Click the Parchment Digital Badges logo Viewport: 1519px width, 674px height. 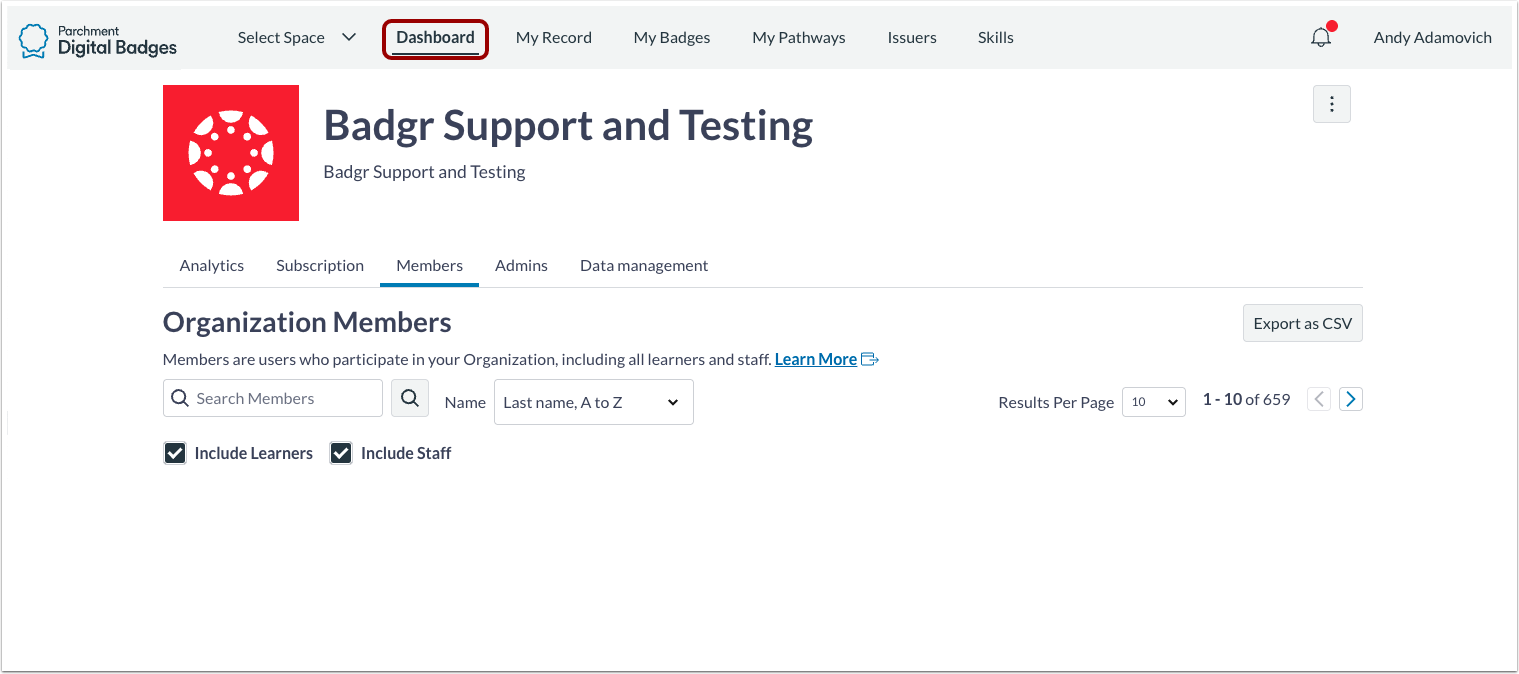click(98, 39)
